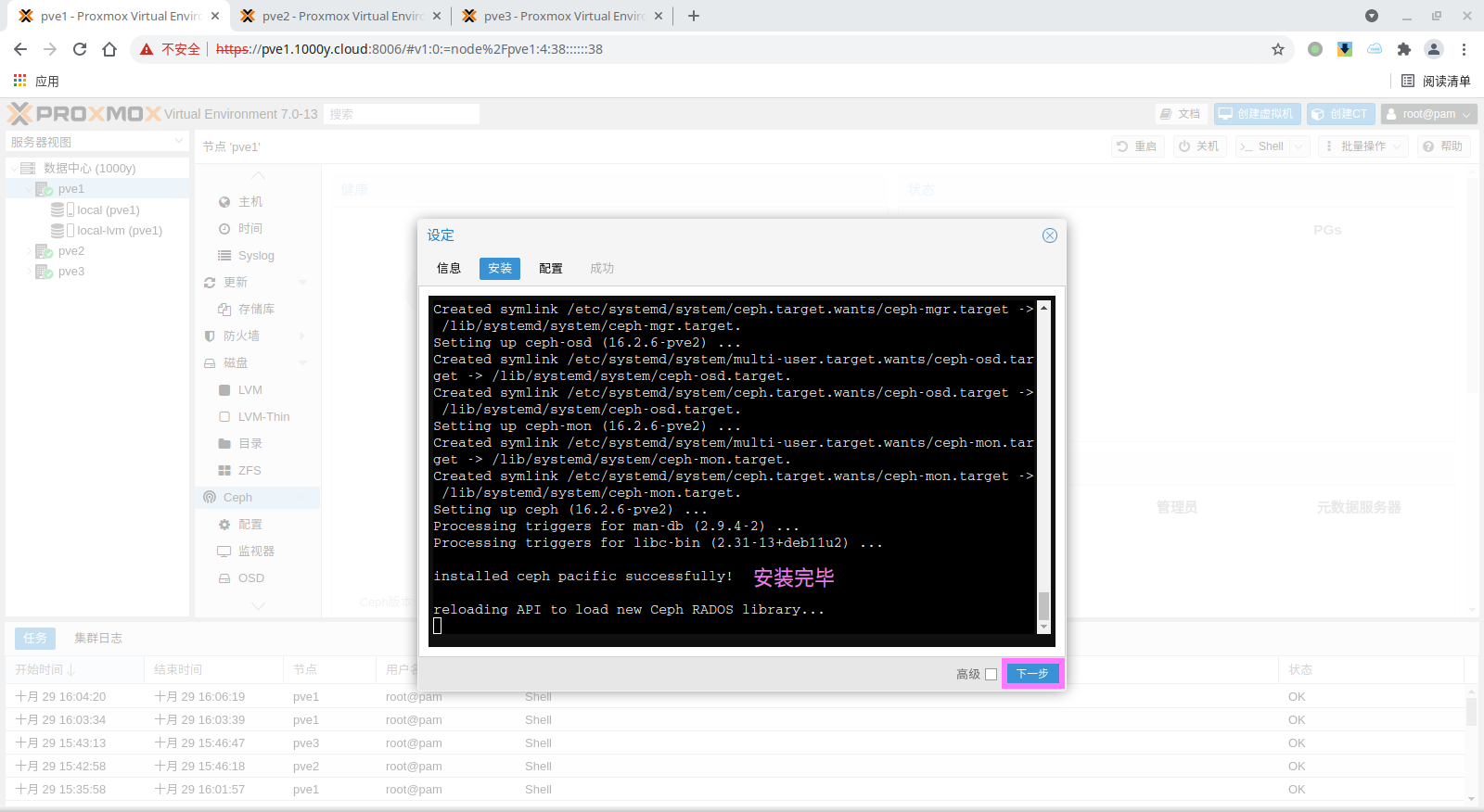Click the URL address bar

742,49
